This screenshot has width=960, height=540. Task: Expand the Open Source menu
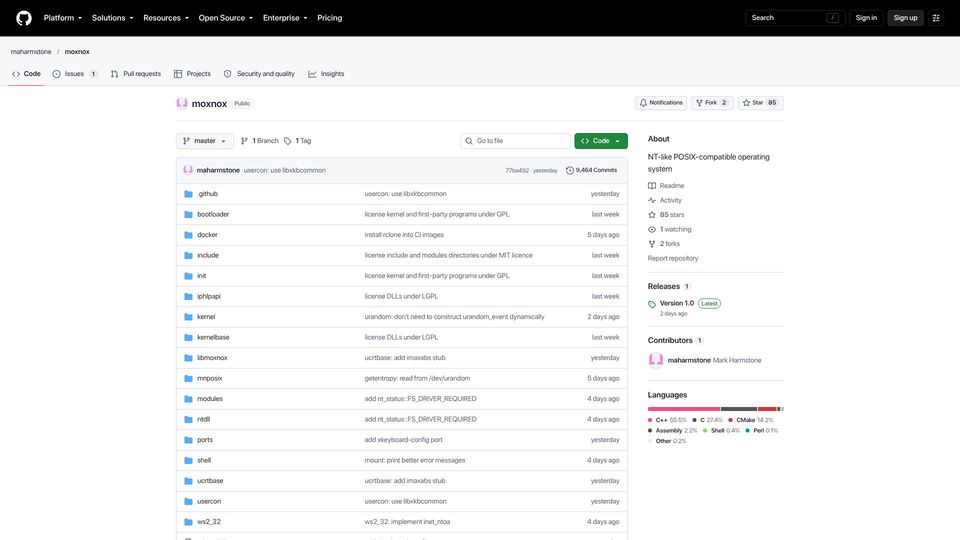point(225,18)
